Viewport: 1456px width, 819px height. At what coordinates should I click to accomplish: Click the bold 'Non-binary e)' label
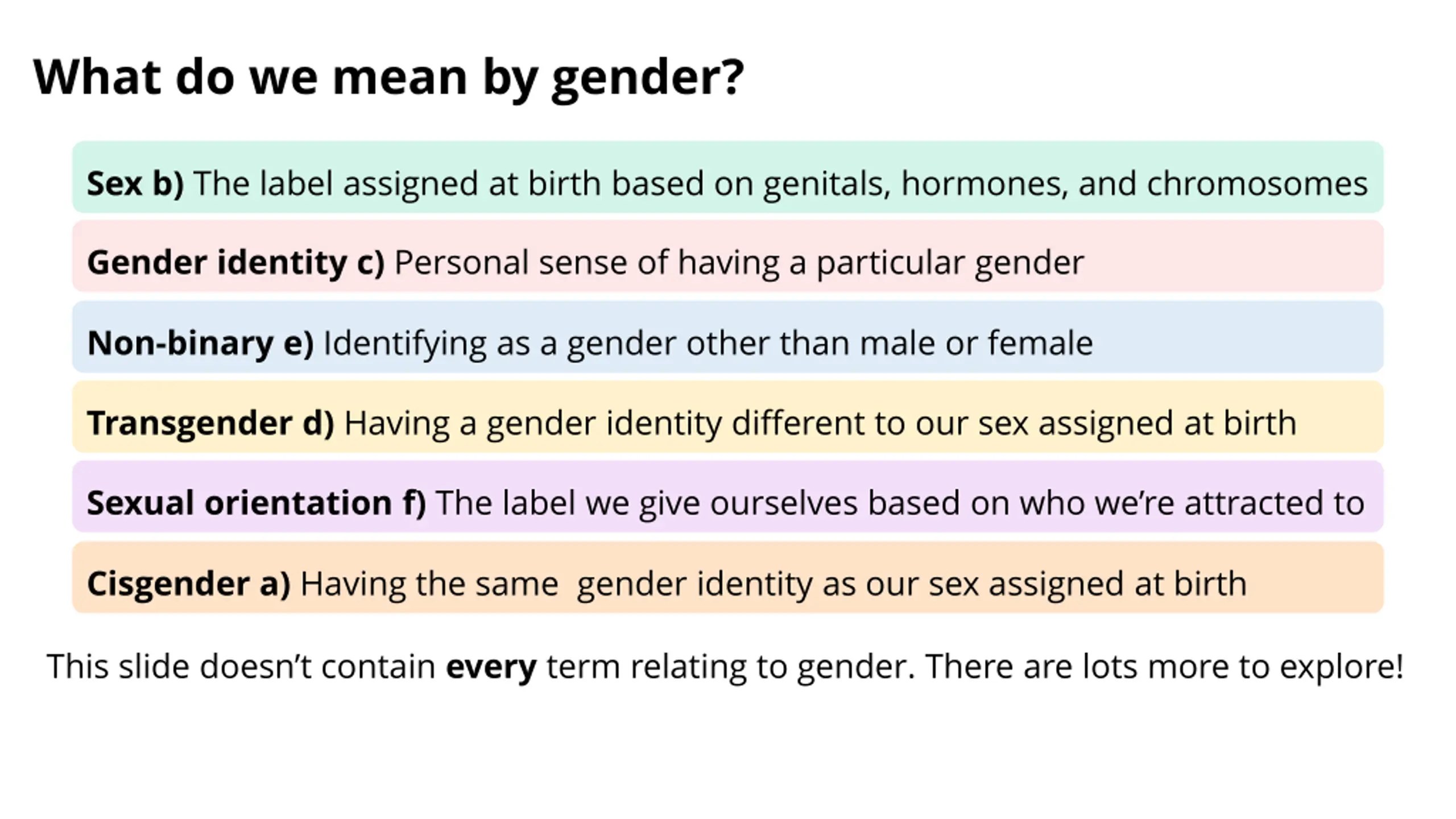[200, 343]
